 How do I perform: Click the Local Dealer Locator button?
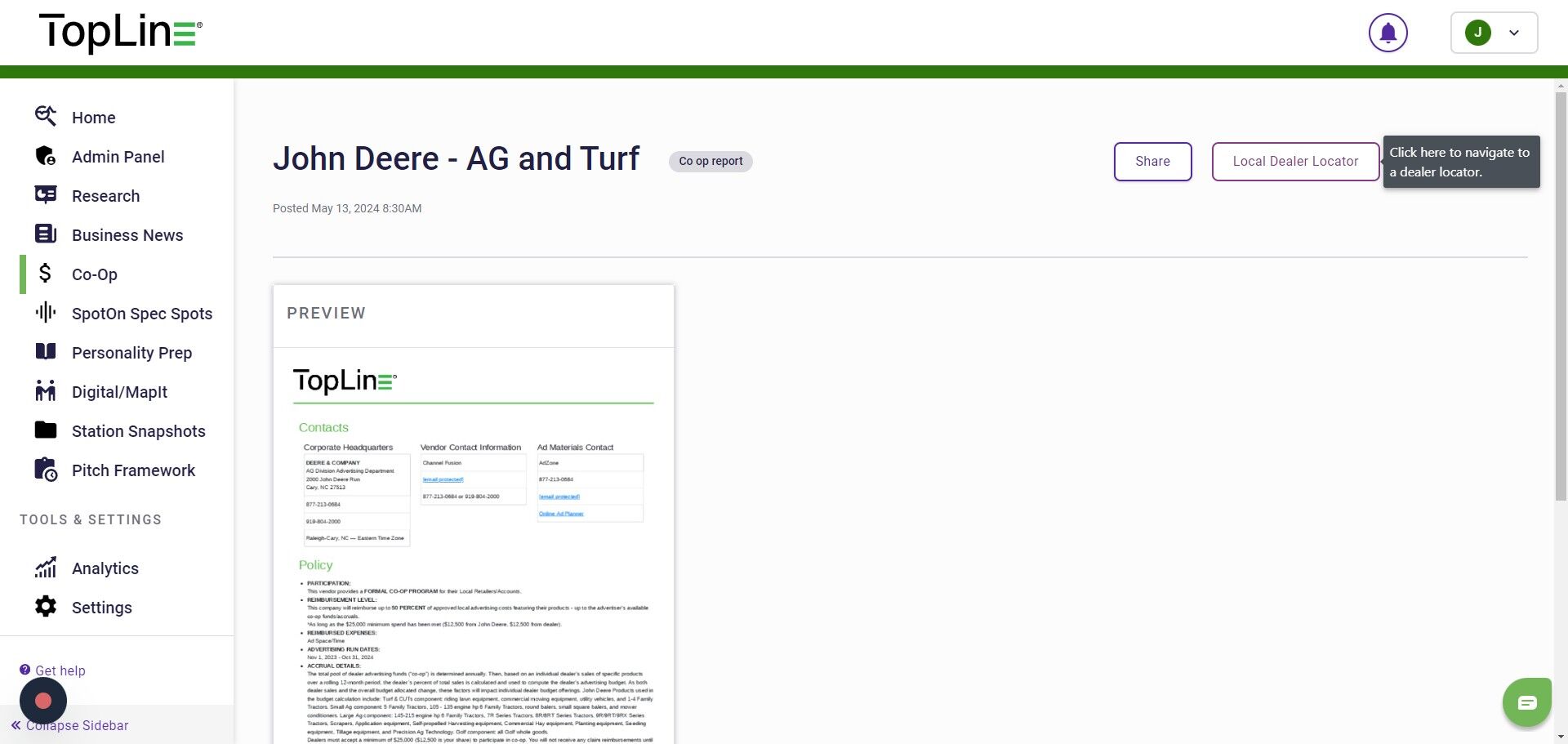[1295, 162]
